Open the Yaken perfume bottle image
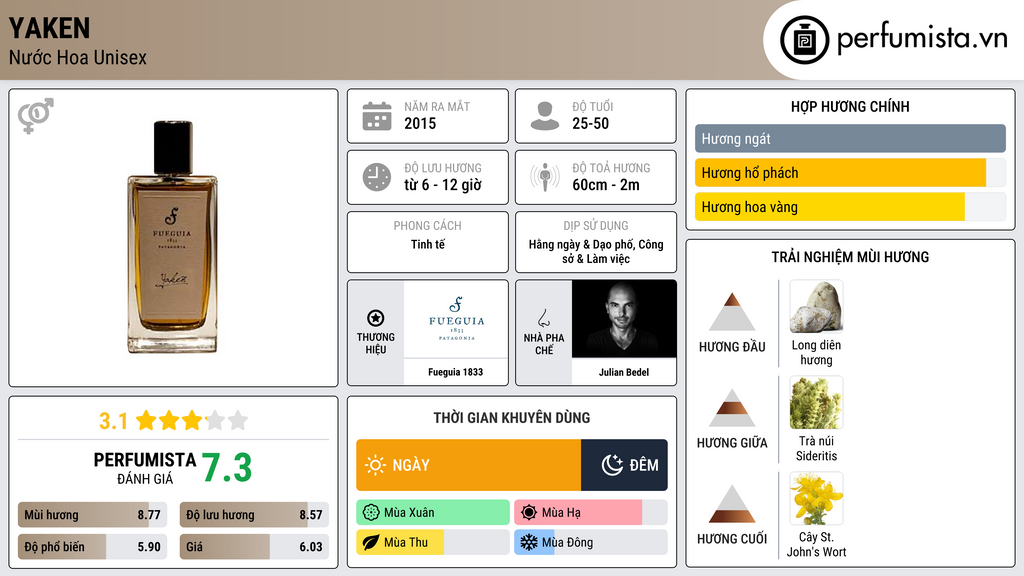Viewport: 1024px width, 576px height. [172, 237]
